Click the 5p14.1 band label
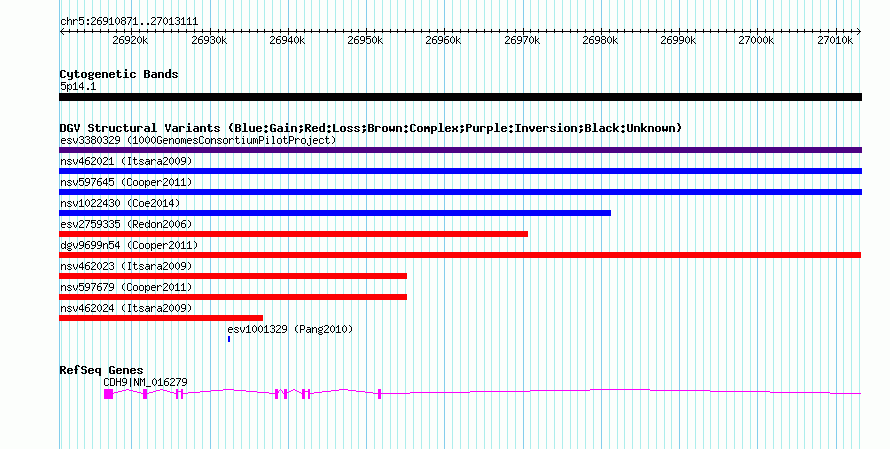 point(78,86)
